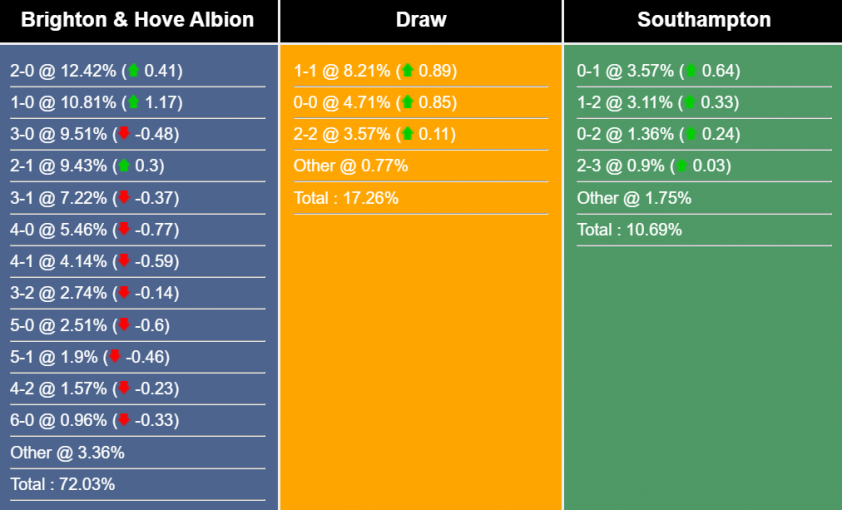Click green arrow beside 1-2 Southampton score
The height and width of the screenshot is (510, 842).
click(x=691, y=102)
